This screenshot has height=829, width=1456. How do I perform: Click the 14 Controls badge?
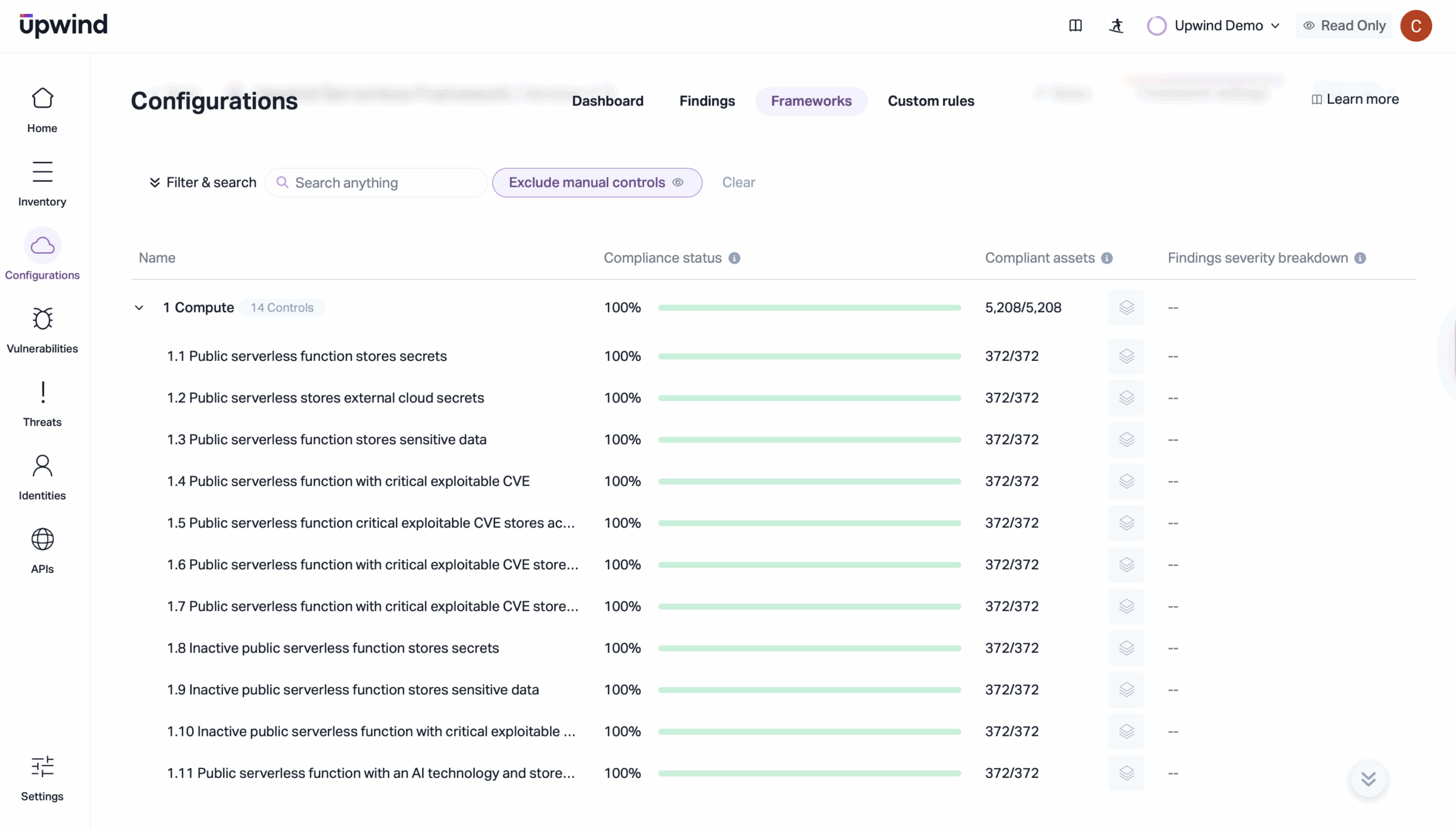pyautogui.click(x=282, y=307)
